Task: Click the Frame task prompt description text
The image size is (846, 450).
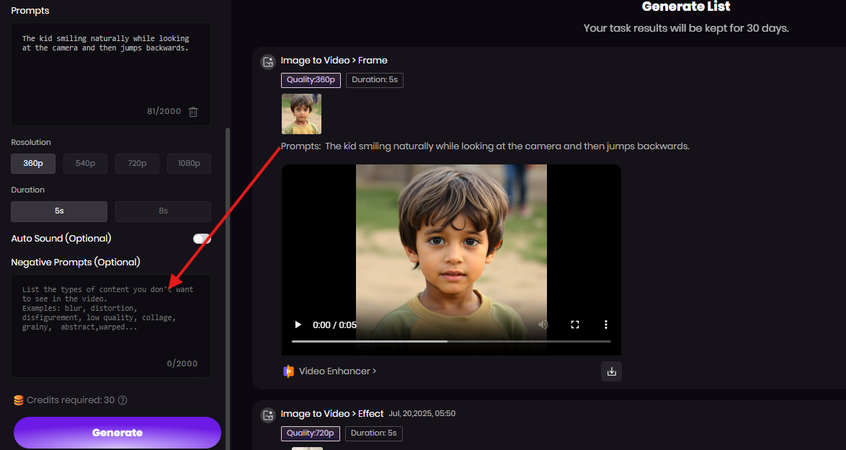Action: coord(485,146)
